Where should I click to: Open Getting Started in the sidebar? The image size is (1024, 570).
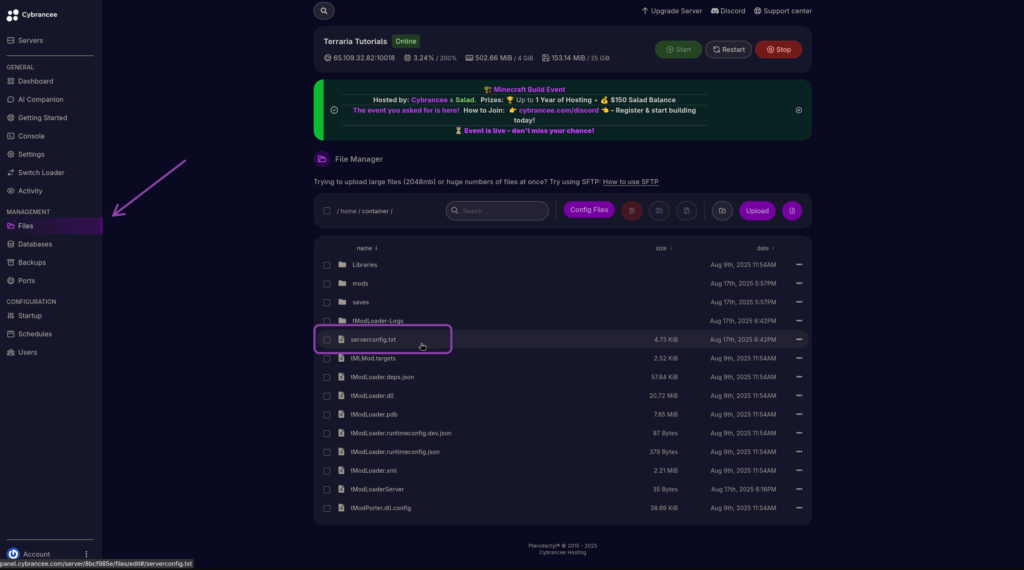(x=42, y=118)
